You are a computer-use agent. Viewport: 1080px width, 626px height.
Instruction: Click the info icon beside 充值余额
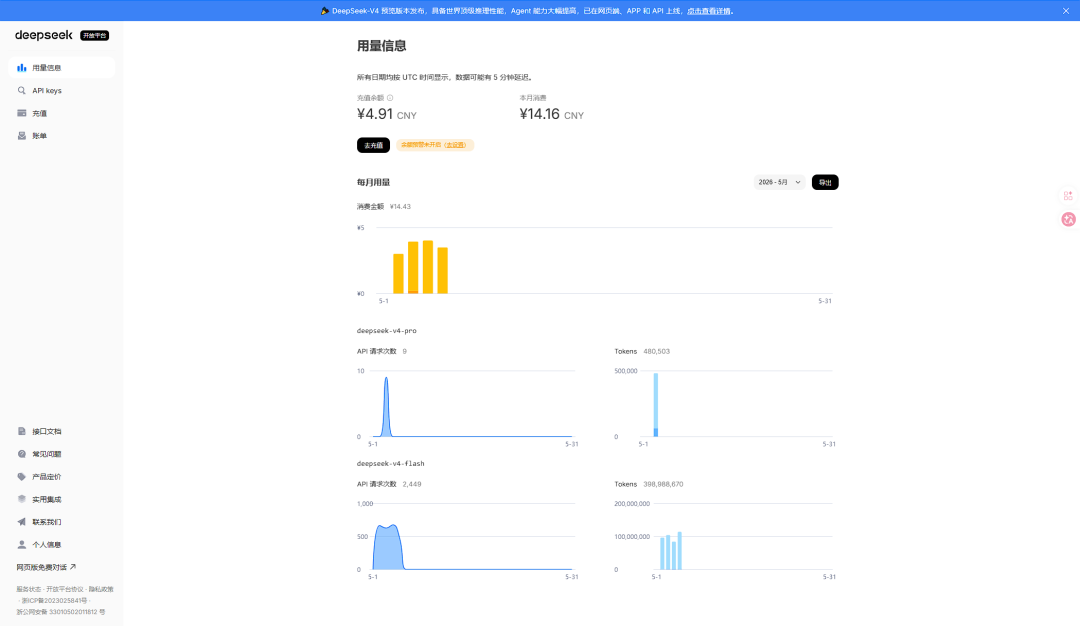[x=390, y=98]
